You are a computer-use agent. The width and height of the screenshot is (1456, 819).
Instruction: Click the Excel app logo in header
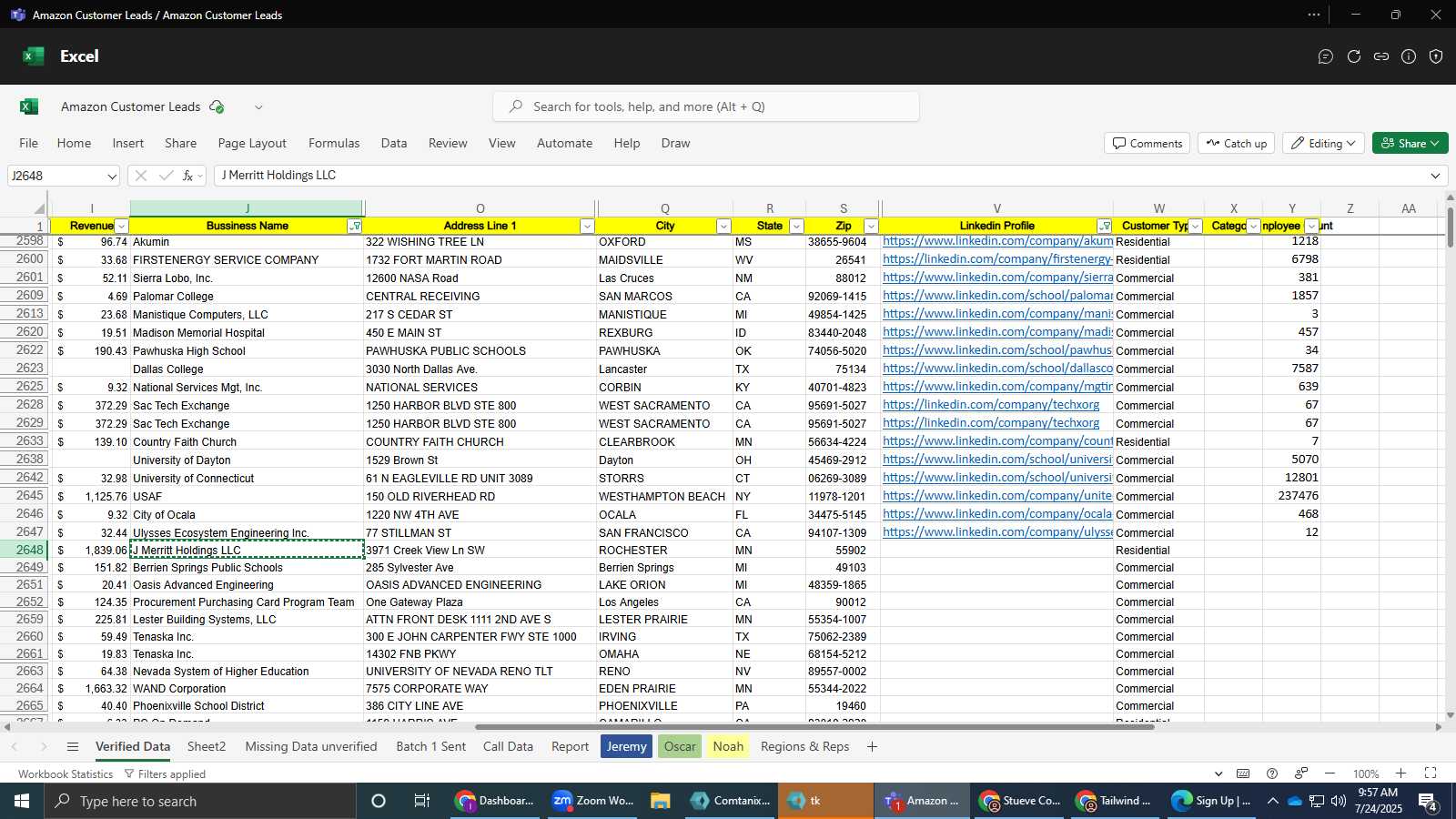pos(34,56)
